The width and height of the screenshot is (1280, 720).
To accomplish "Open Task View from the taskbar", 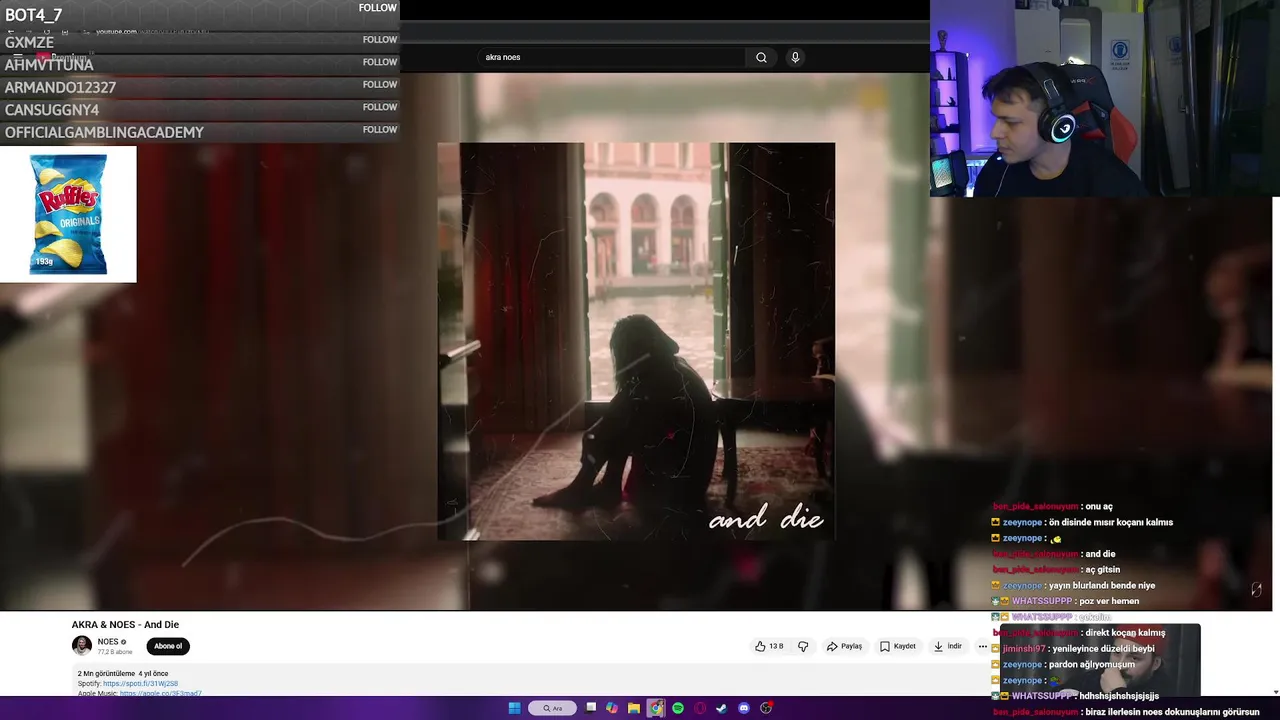I will (x=591, y=708).
